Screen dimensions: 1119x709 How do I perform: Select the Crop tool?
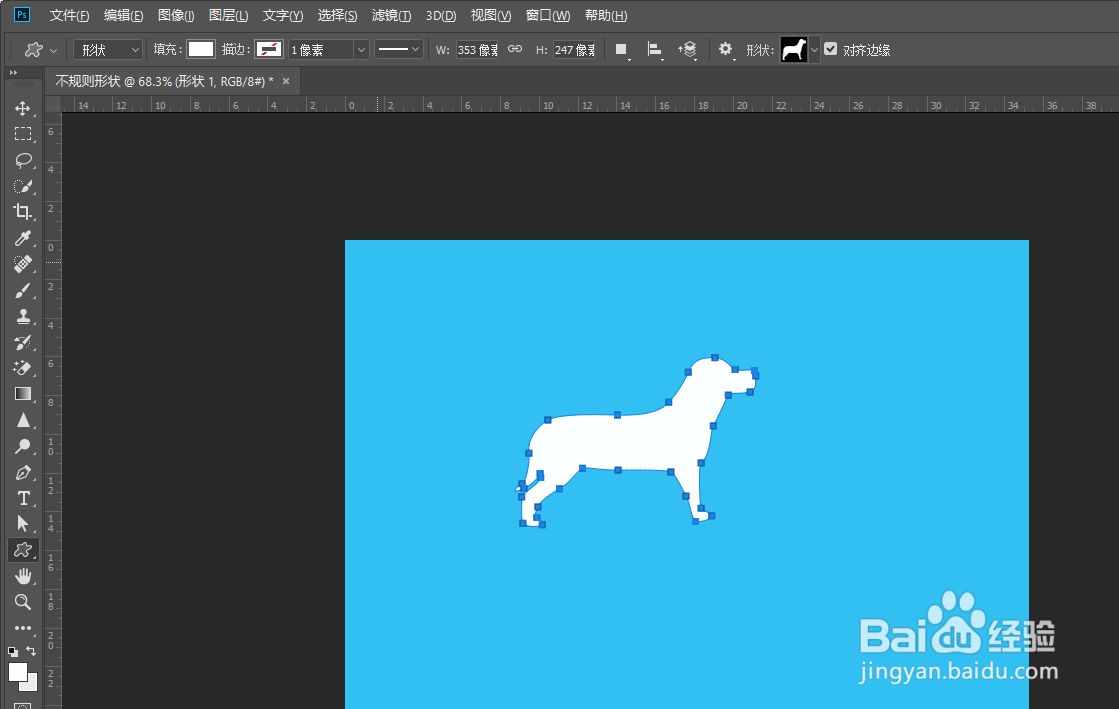click(23, 212)
